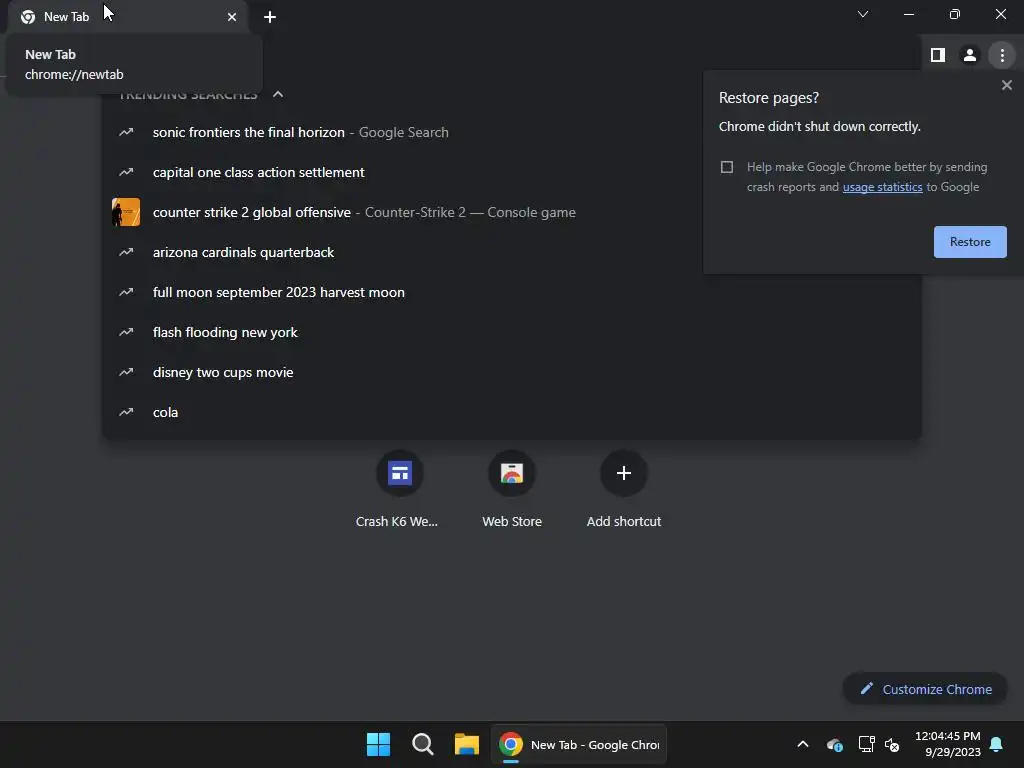Screen dimensions: 1024x768
Task: Click the Restore button
Action: (x=970, y=242)
